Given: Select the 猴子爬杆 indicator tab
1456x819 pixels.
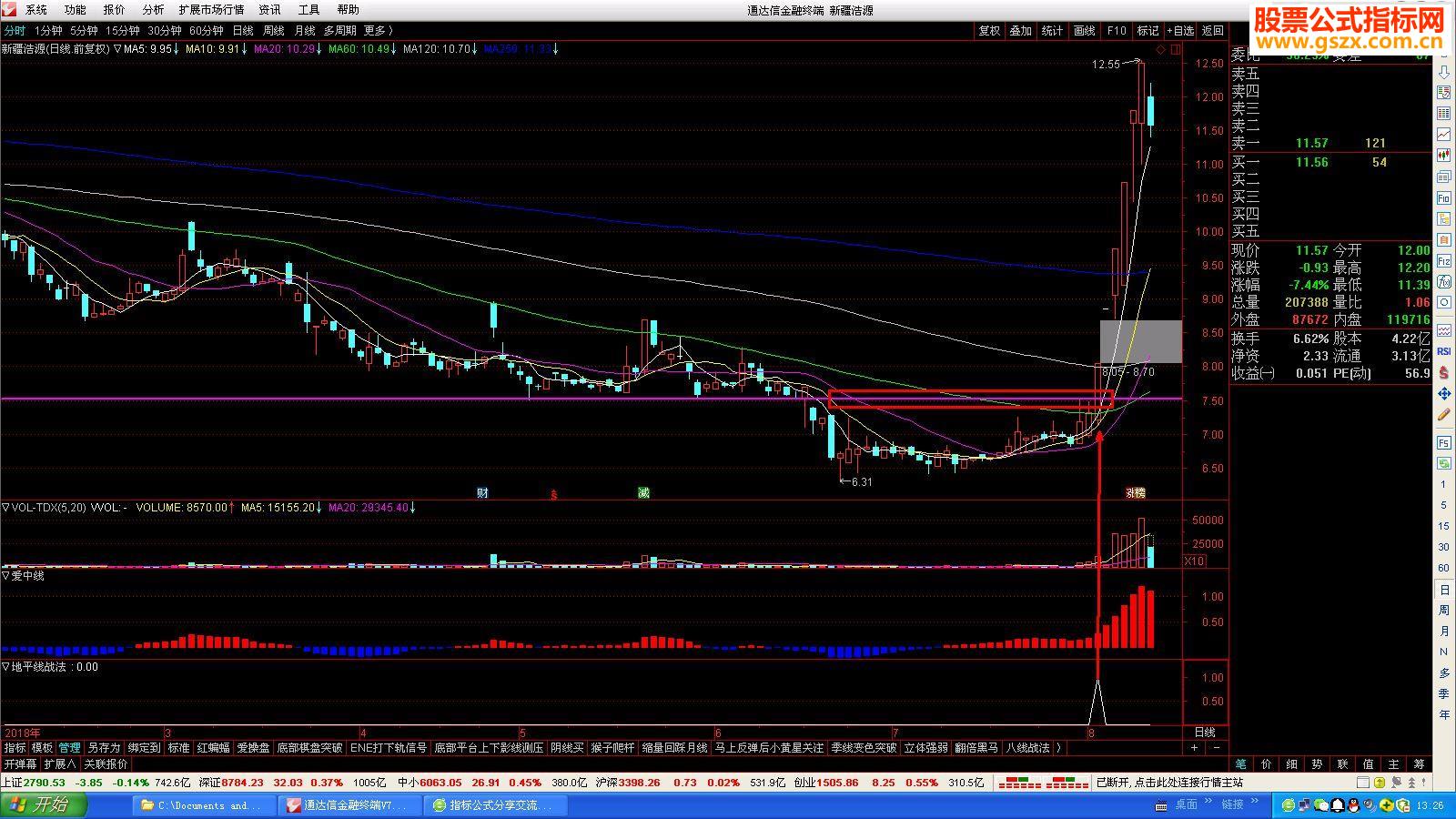Looking at the screenshot, I should tap(612, 748).
